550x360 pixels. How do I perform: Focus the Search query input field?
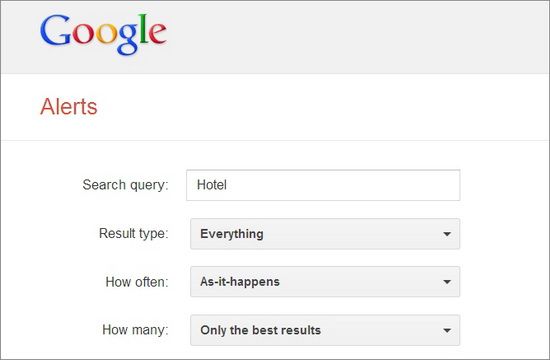click(x=323, y=185)
